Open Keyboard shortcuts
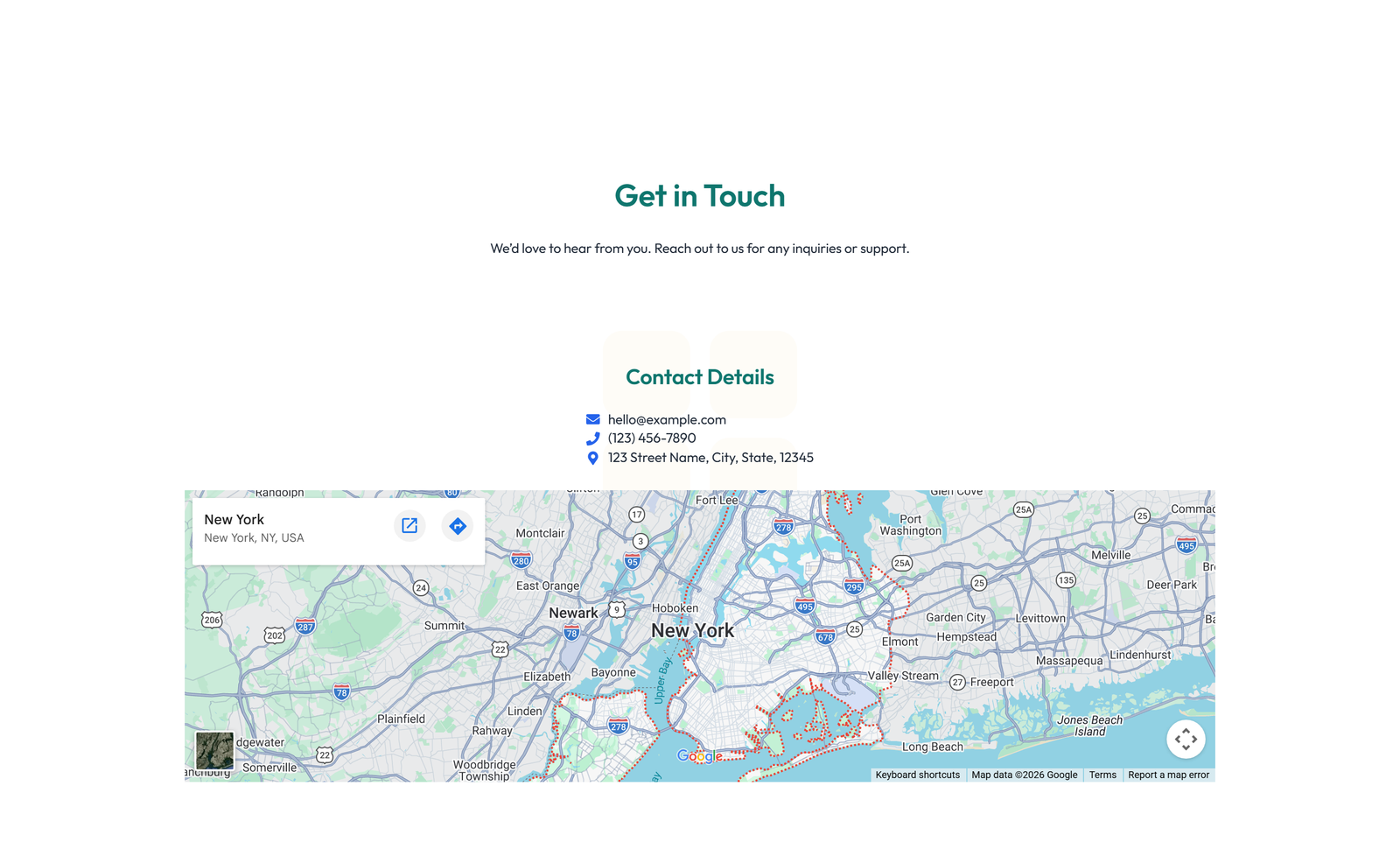Viewport: 1400px width, 856px height. (916, 775)
